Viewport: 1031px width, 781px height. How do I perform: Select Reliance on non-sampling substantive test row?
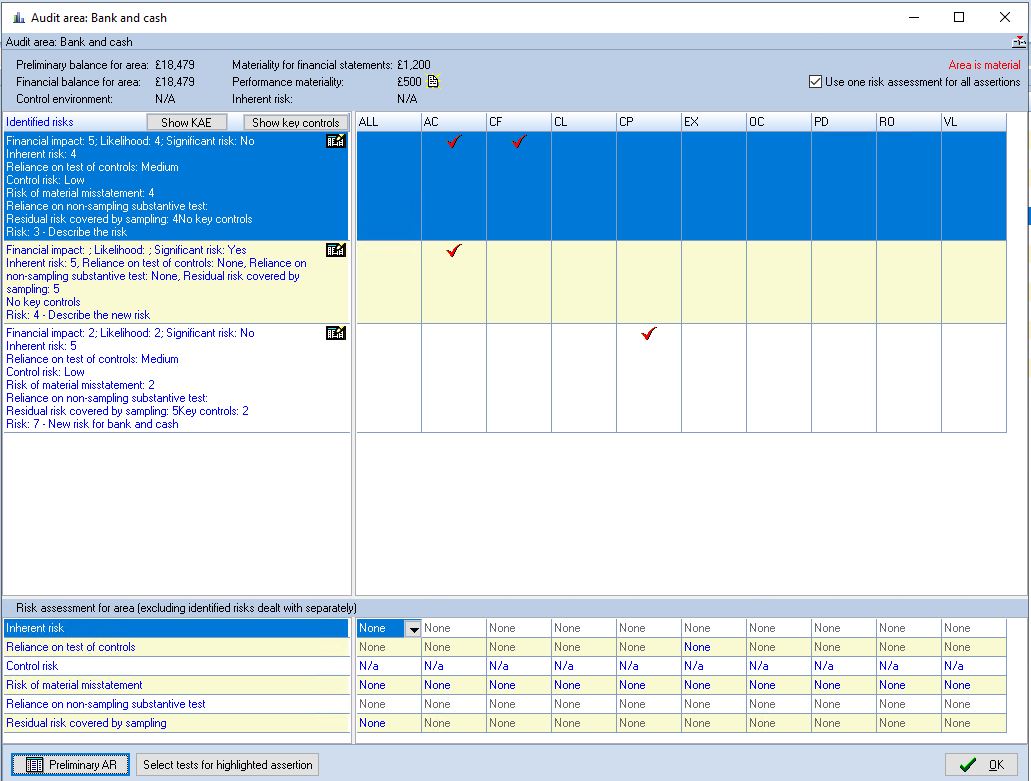tap(176, 704)
